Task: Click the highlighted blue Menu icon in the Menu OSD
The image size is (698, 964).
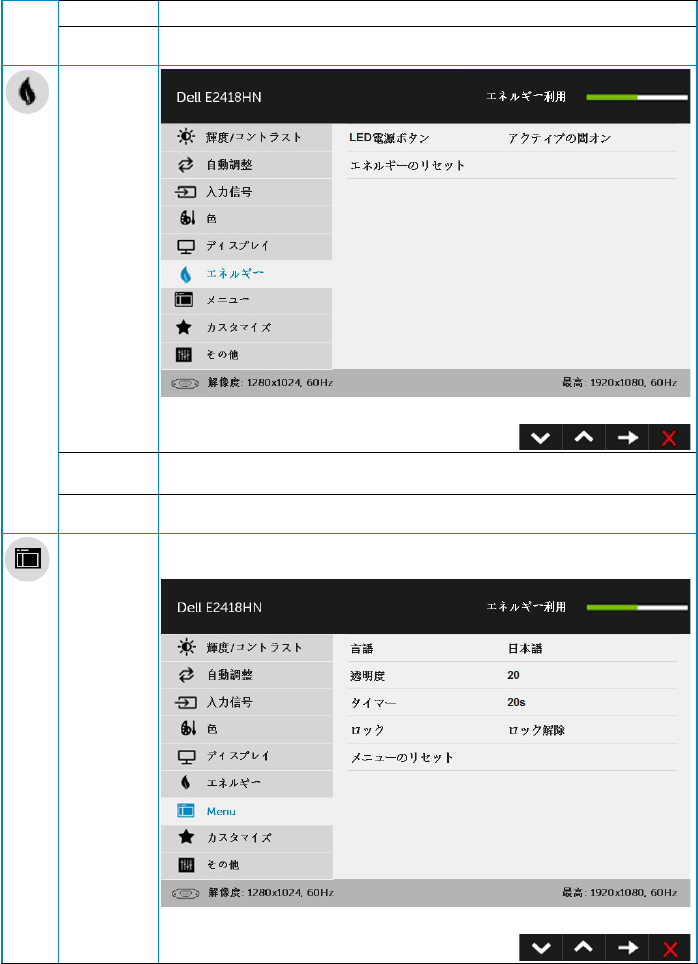Action: pos(185,811)
